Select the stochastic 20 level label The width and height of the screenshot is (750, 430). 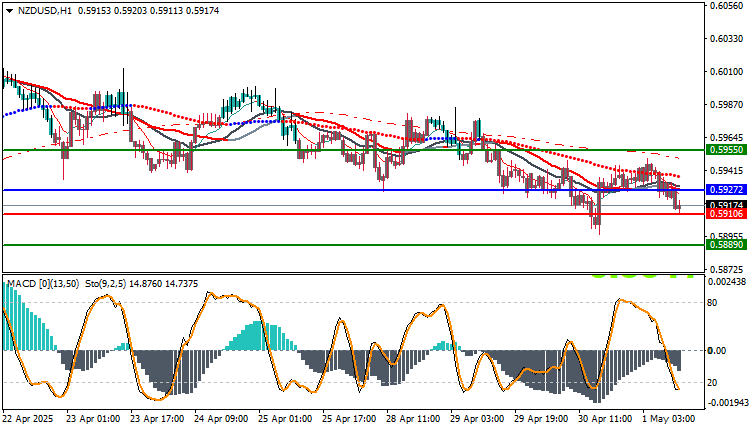tap(712, 383)
